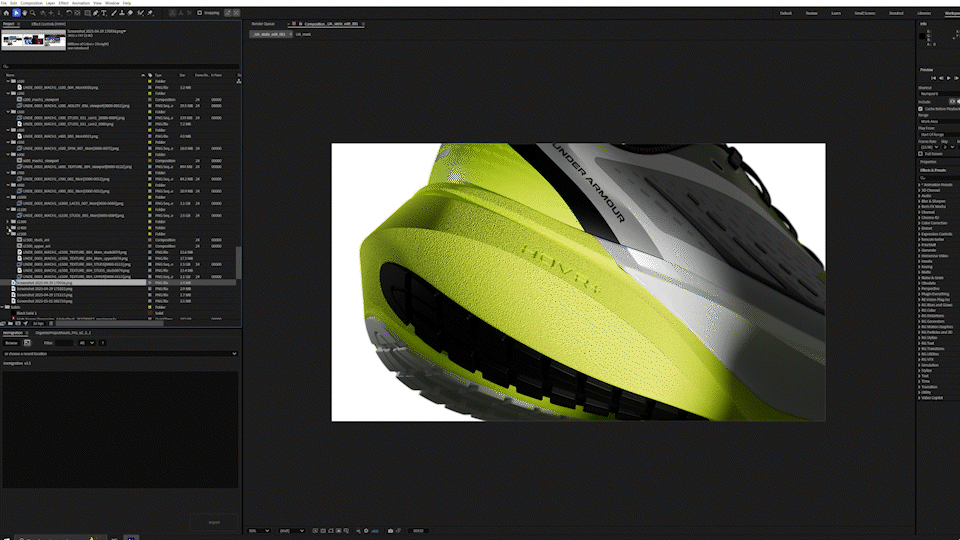Toggle Include video icon in Preview panel
This screenshot has width=960, height=540.
[952, 102]
